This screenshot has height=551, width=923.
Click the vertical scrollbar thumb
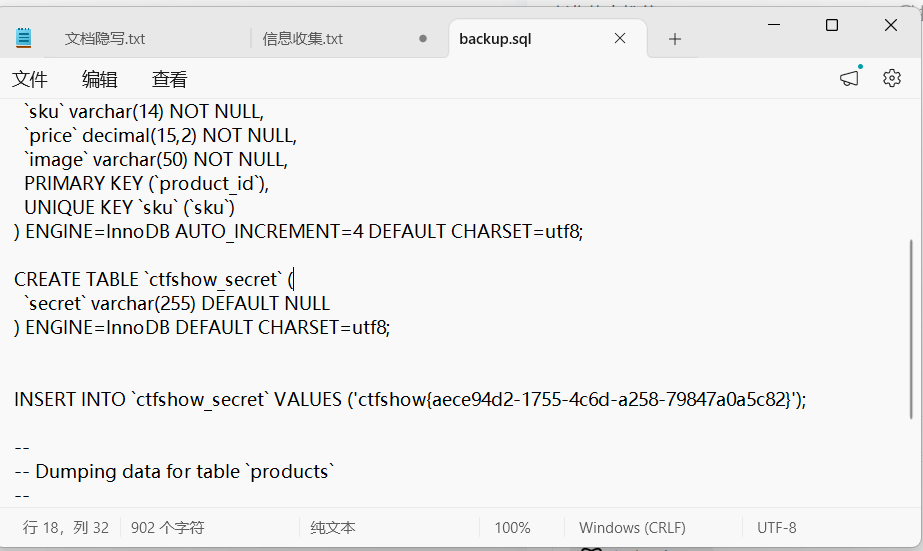pyautogui.click(x=912, y=329)
